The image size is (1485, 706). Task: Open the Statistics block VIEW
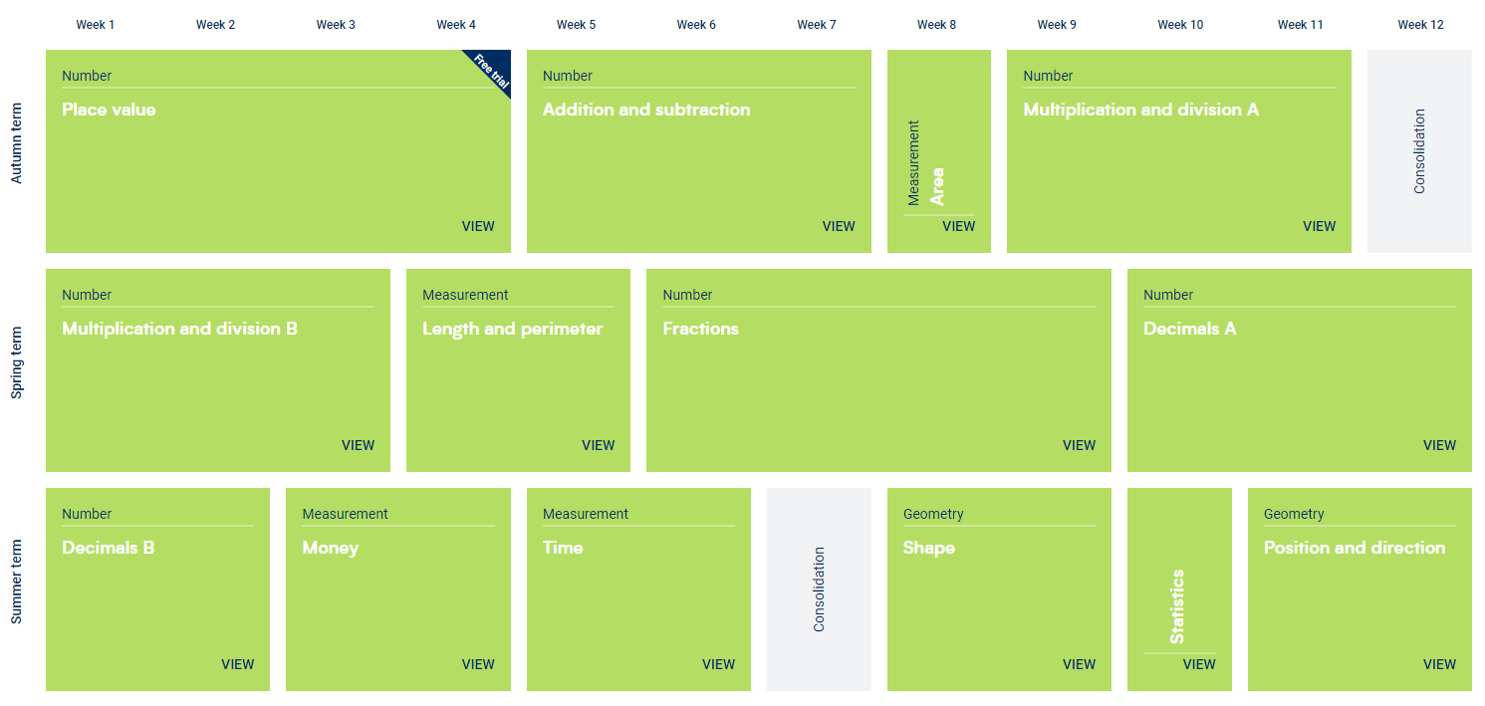1199,664
